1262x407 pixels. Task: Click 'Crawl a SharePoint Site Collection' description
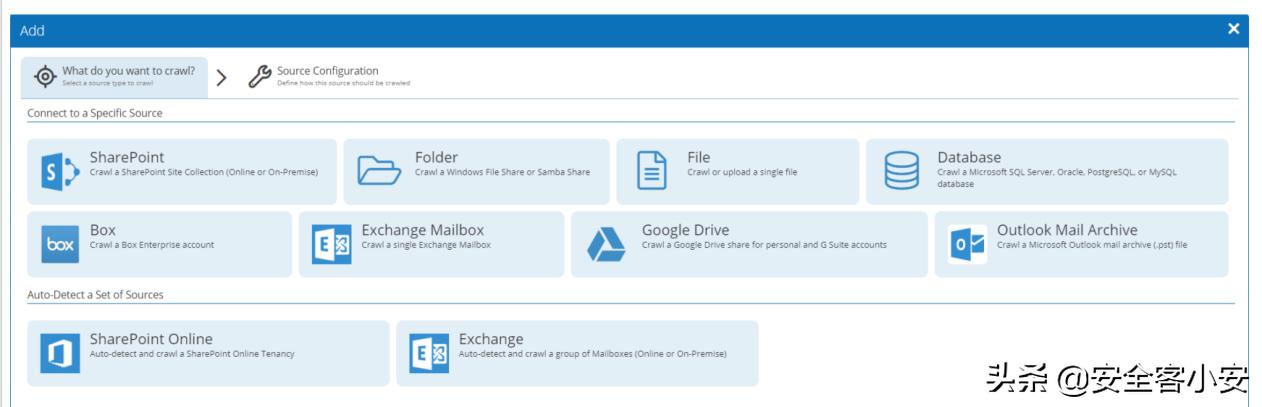click(x=204, y=172)
